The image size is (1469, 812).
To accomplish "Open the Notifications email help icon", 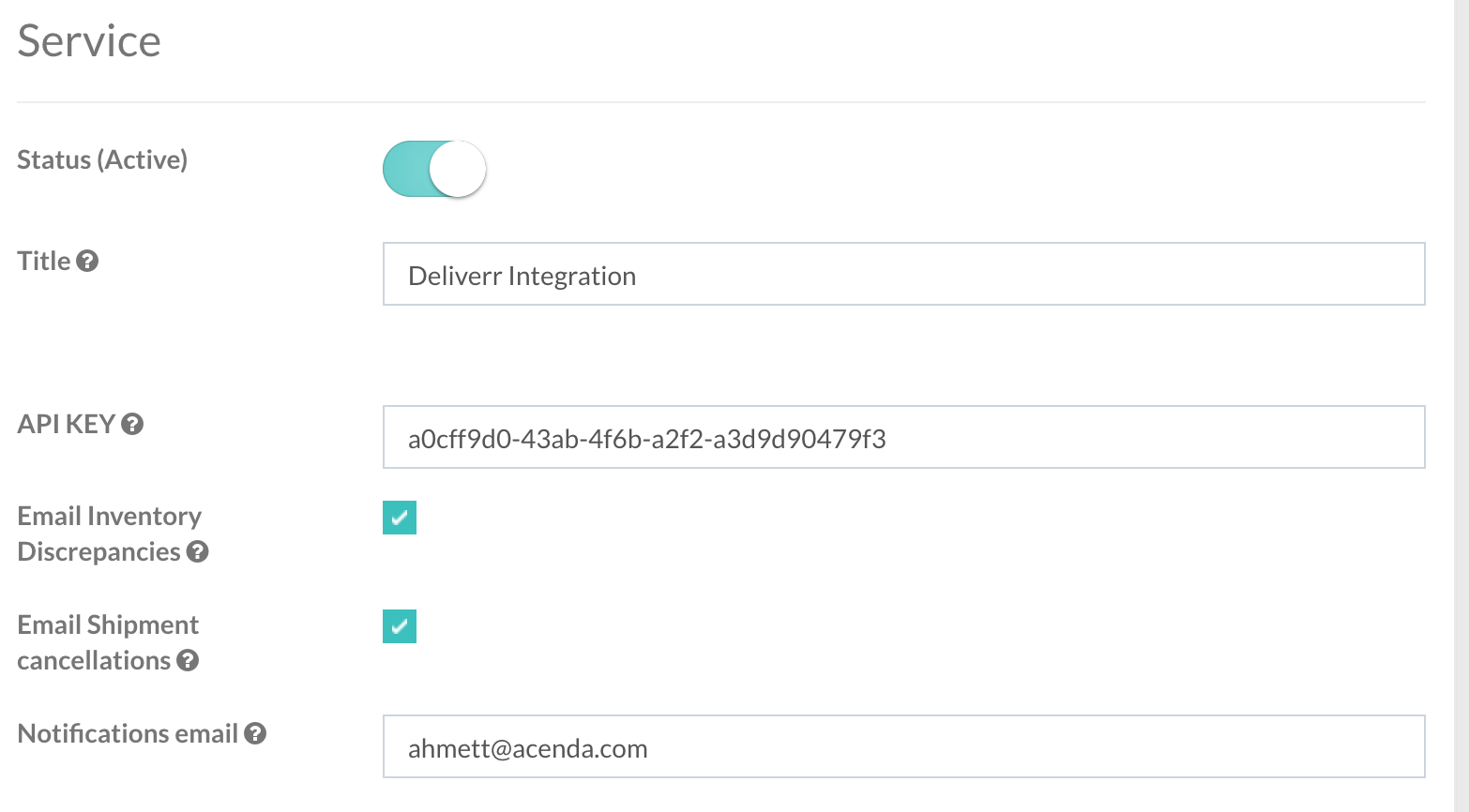I will 255,733.
